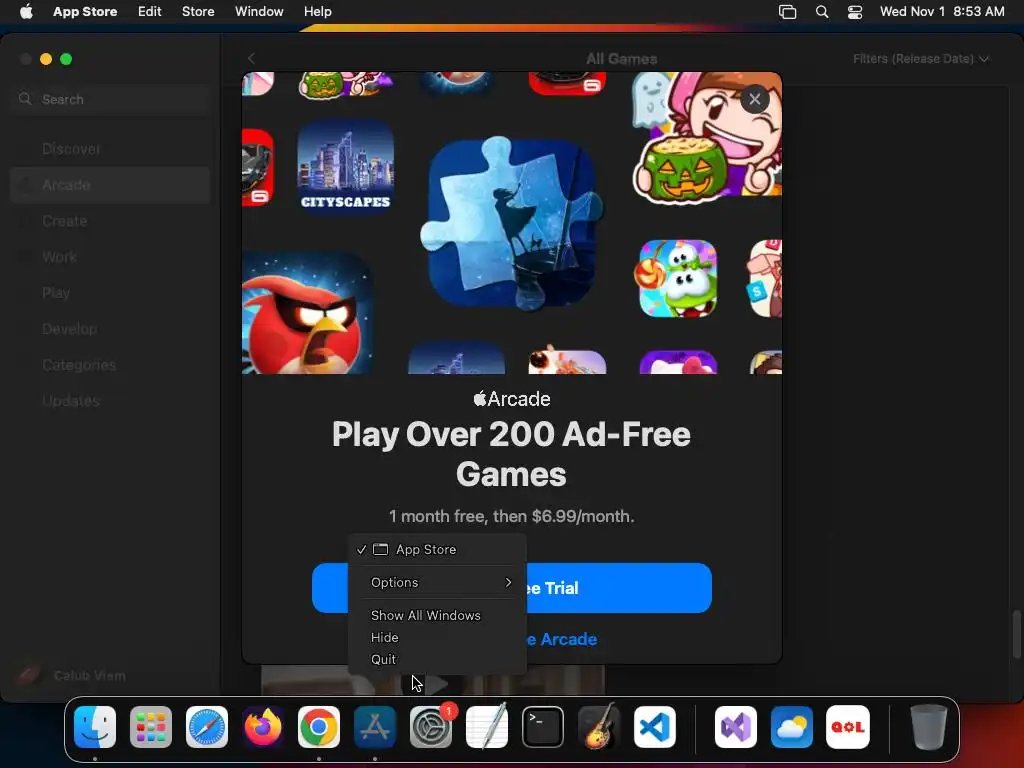Open the Window menu
This screenshot has height=768, width=1024.
click(259, 12)
